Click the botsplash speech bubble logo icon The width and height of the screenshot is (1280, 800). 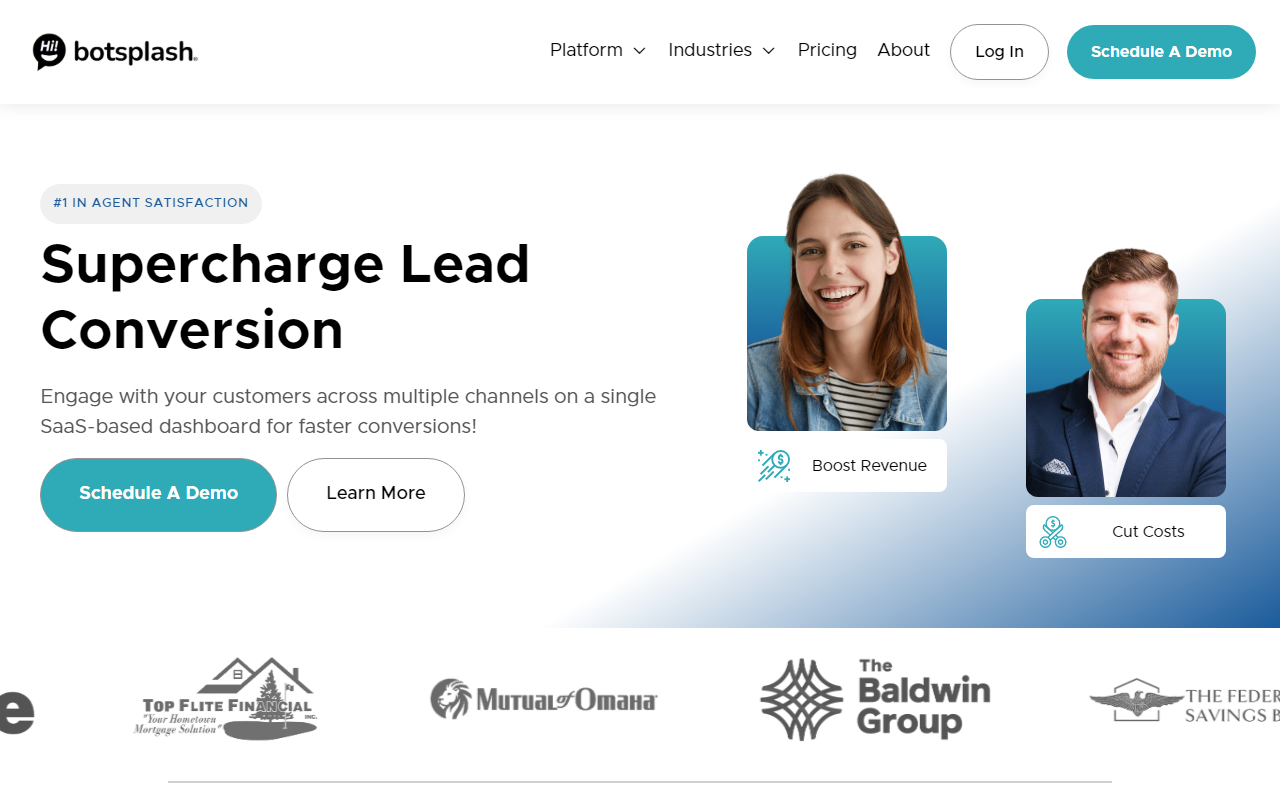(x=49, y=51)
